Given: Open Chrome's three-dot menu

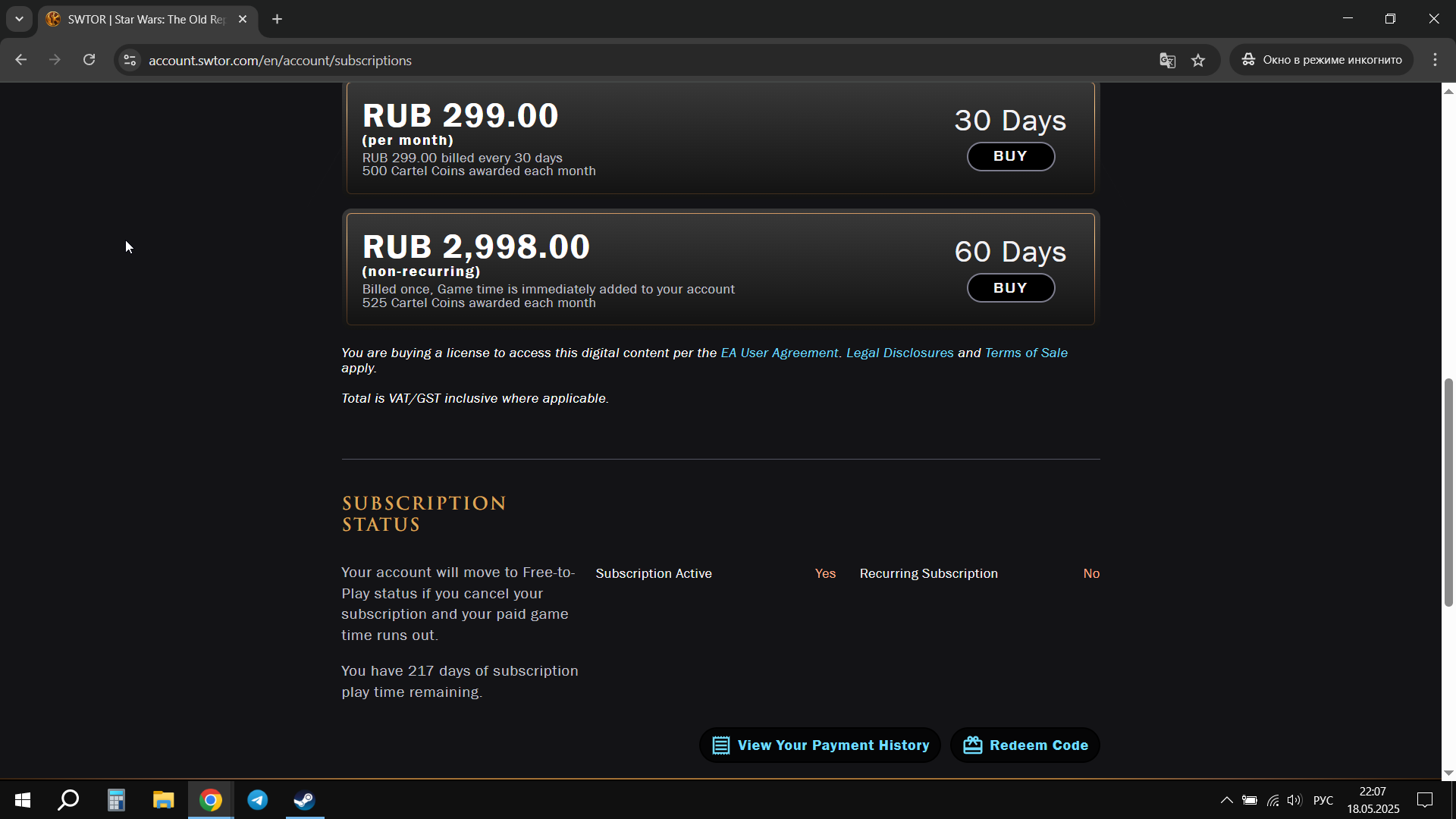Looking at the screenshot, I should (1435, 60).
